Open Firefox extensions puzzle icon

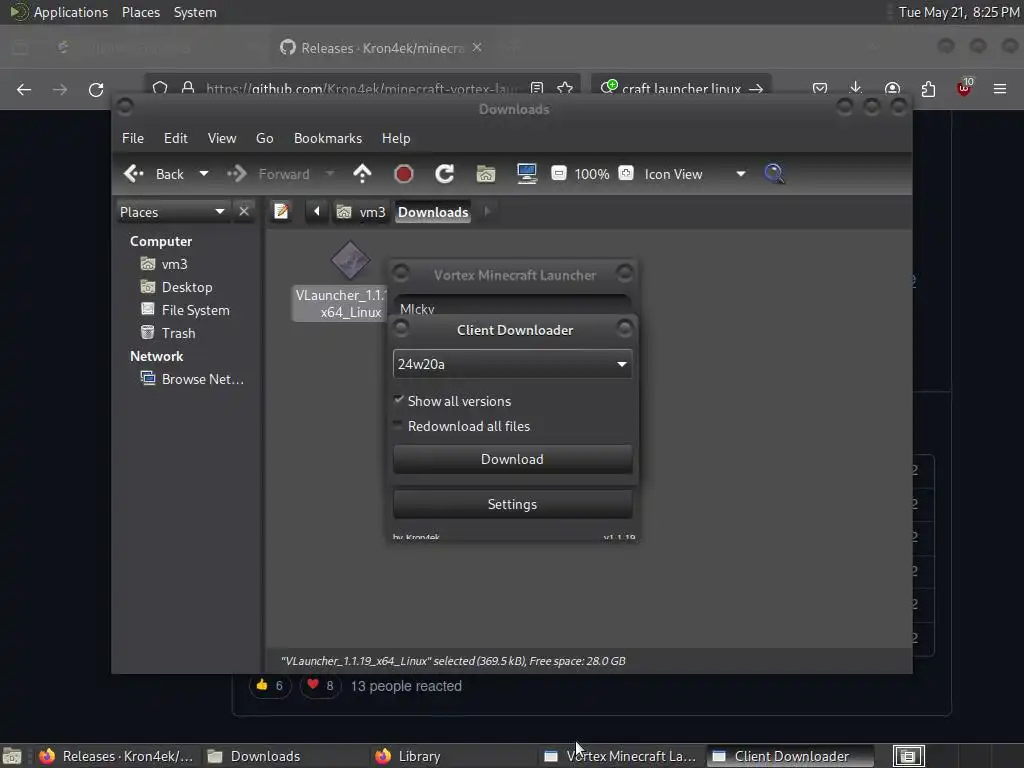[928, 89]
